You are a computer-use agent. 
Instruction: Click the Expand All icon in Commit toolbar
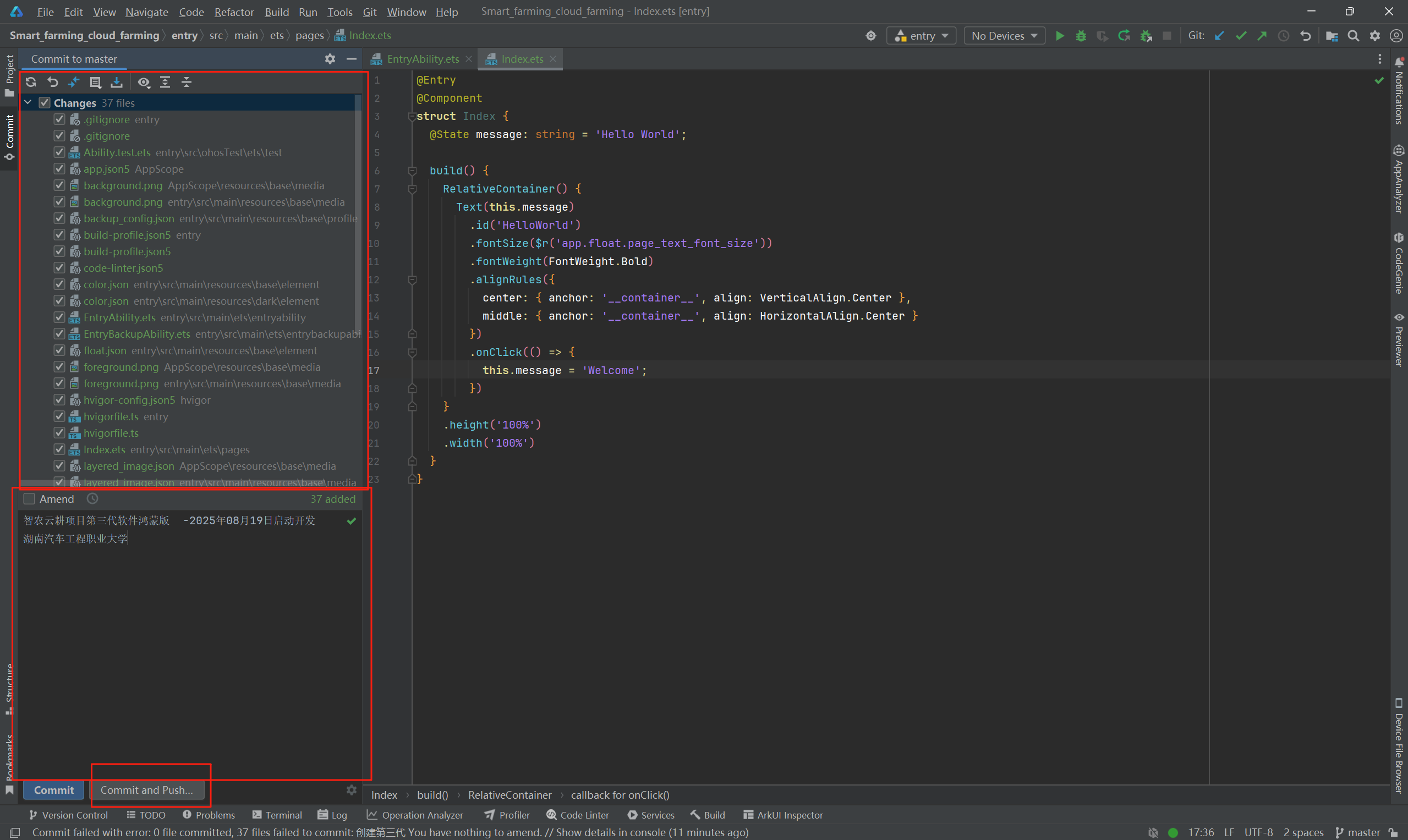point(165,82)
